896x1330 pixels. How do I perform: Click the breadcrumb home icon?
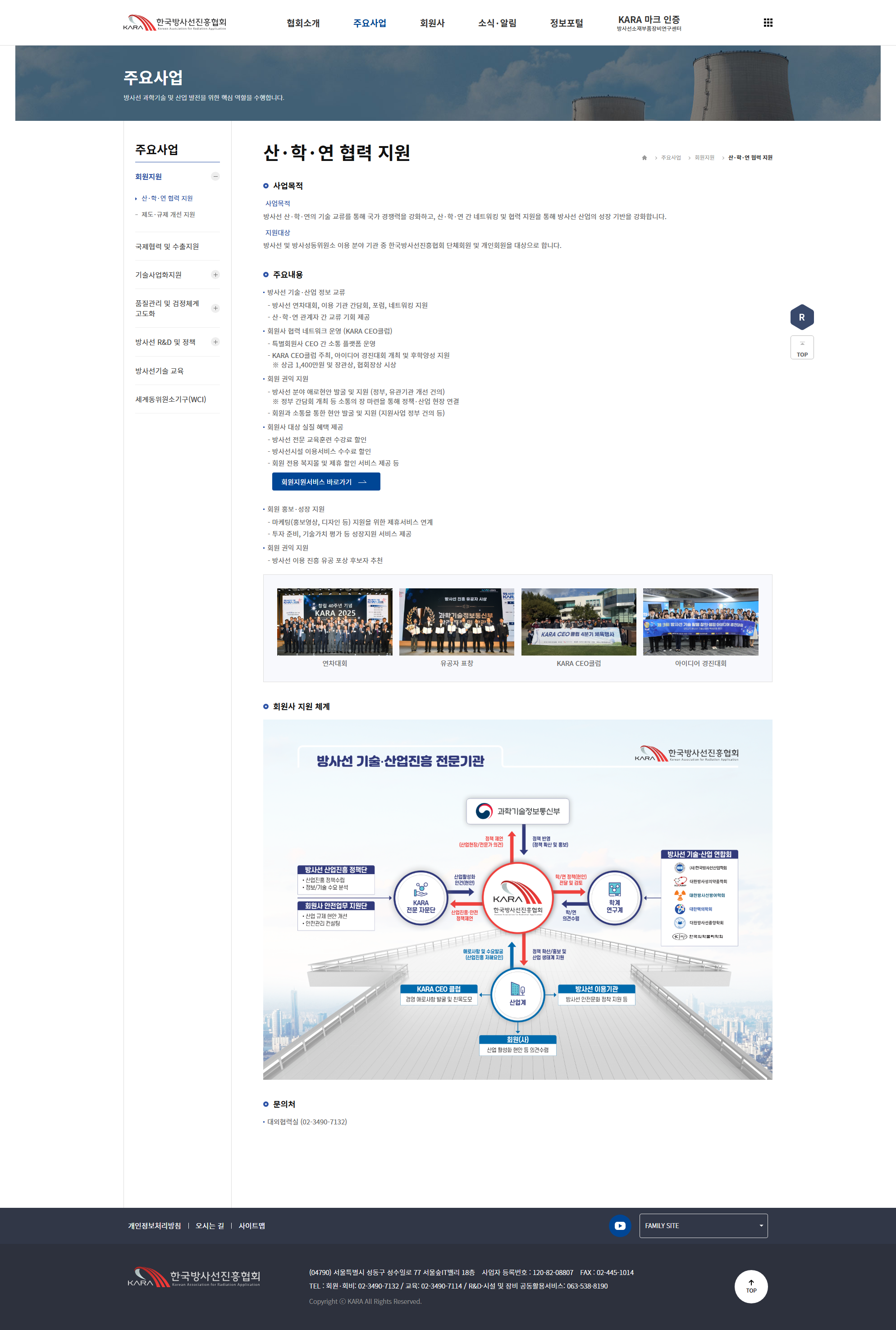pos(644,158)
